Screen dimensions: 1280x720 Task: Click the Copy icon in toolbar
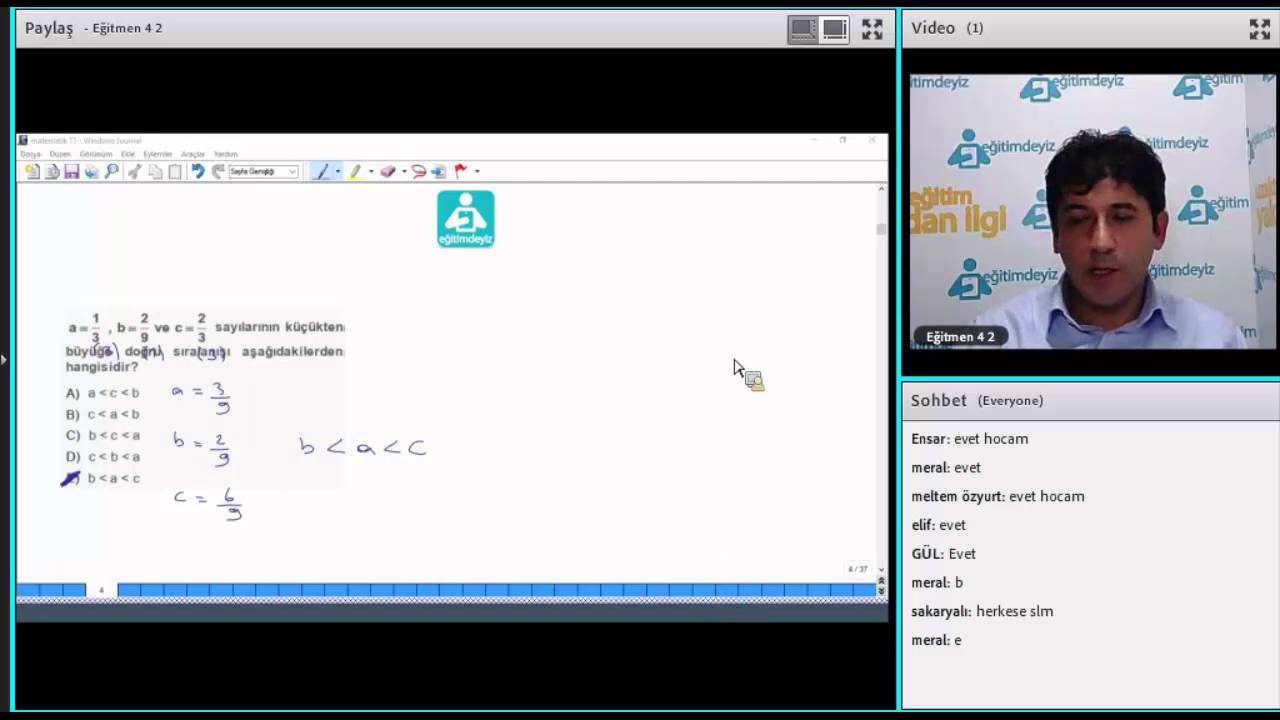pyautogui.click(x=155, y=172)
